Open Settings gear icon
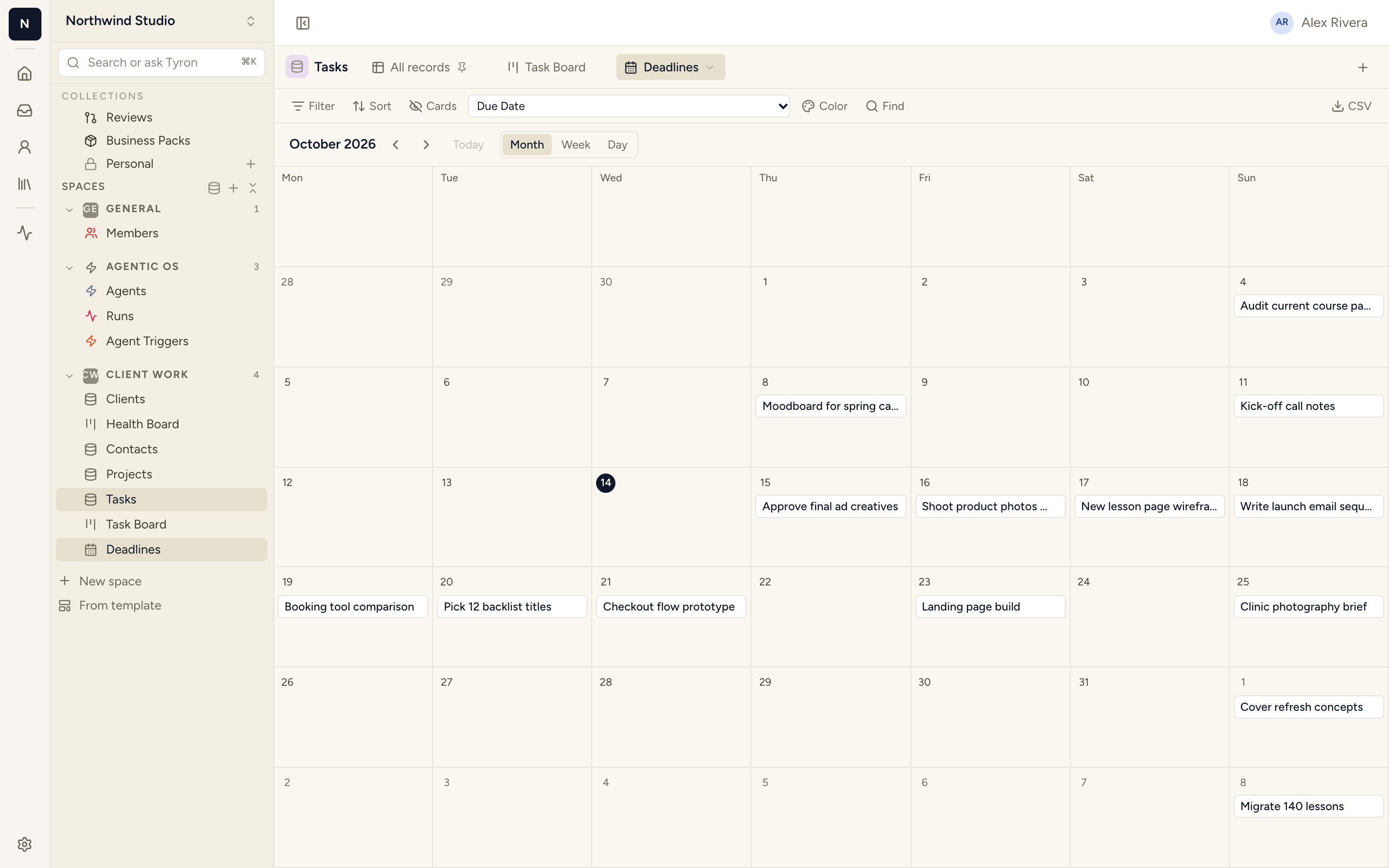The height and width of the screenshot is (868, 1389). pos(25,844)
